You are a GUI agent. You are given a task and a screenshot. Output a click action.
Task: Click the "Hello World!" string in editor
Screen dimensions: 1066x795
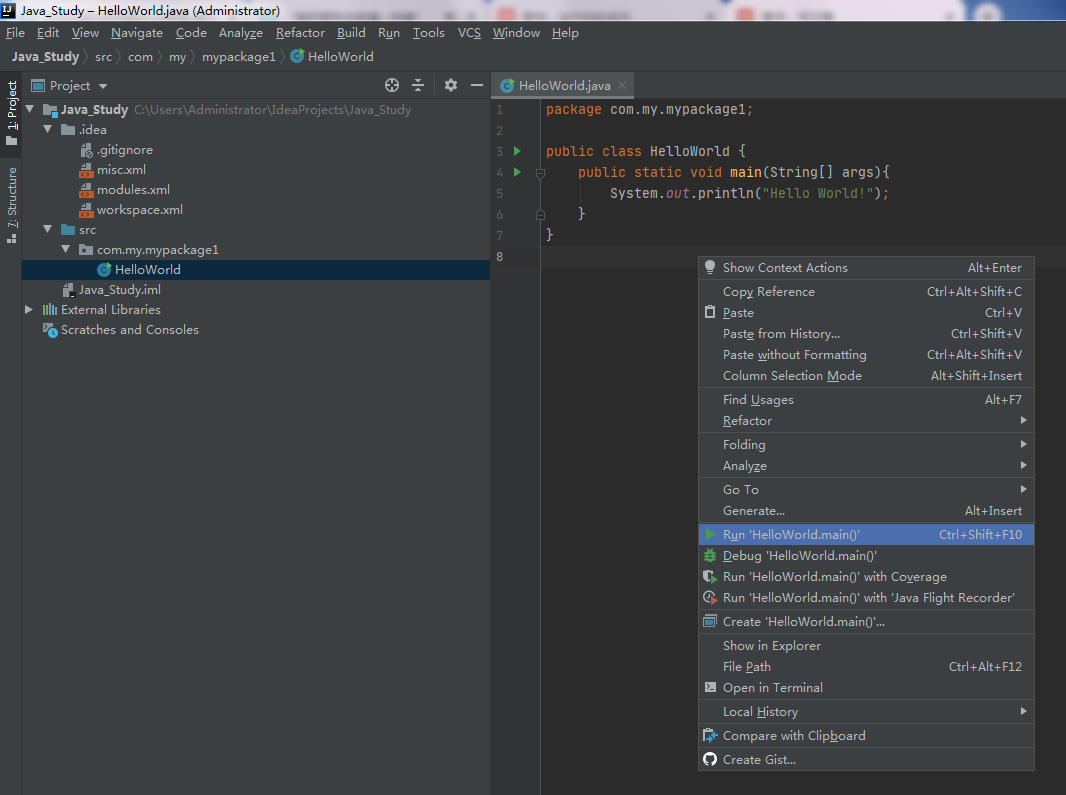click(x=817, y=193)
